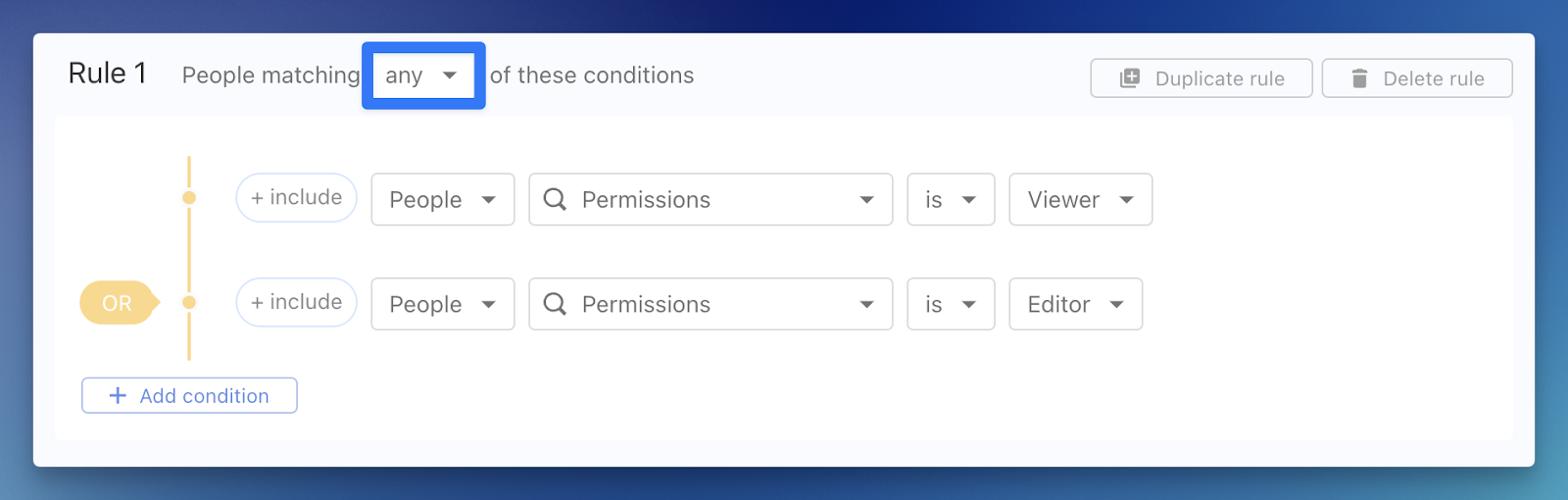Image resolution: width=1568 pixels, height=500 pixels.
Task: Click the OR connector badge
Action: [117, 303]
